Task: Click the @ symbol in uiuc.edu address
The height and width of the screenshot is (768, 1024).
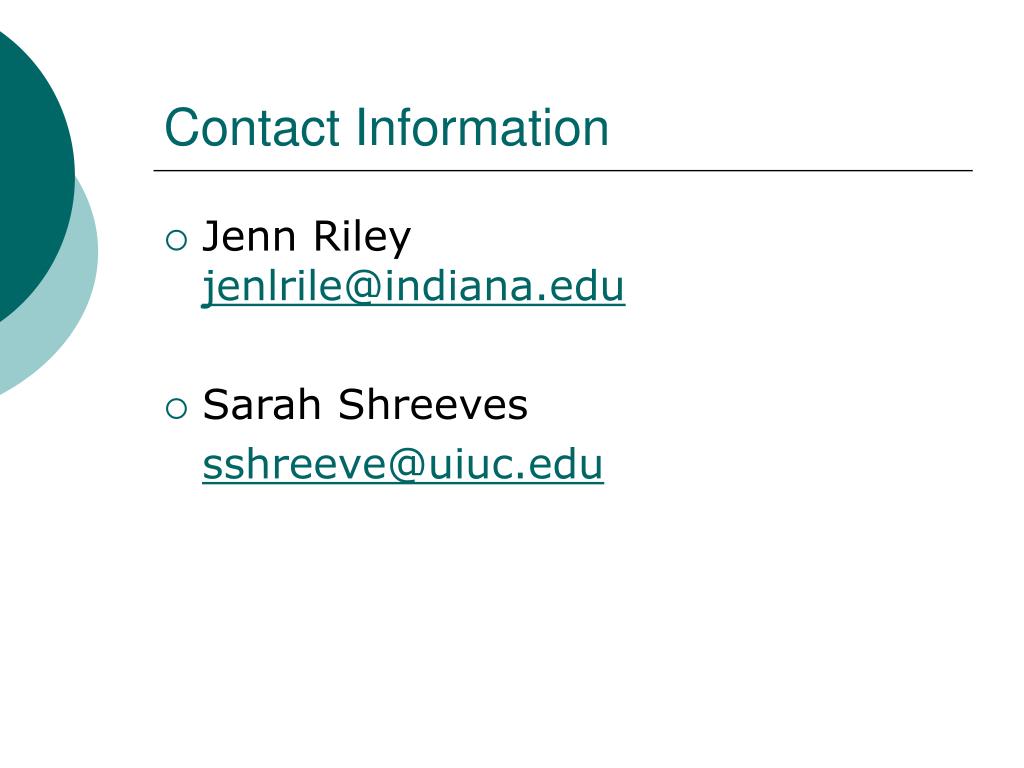Action: point(406,466)
